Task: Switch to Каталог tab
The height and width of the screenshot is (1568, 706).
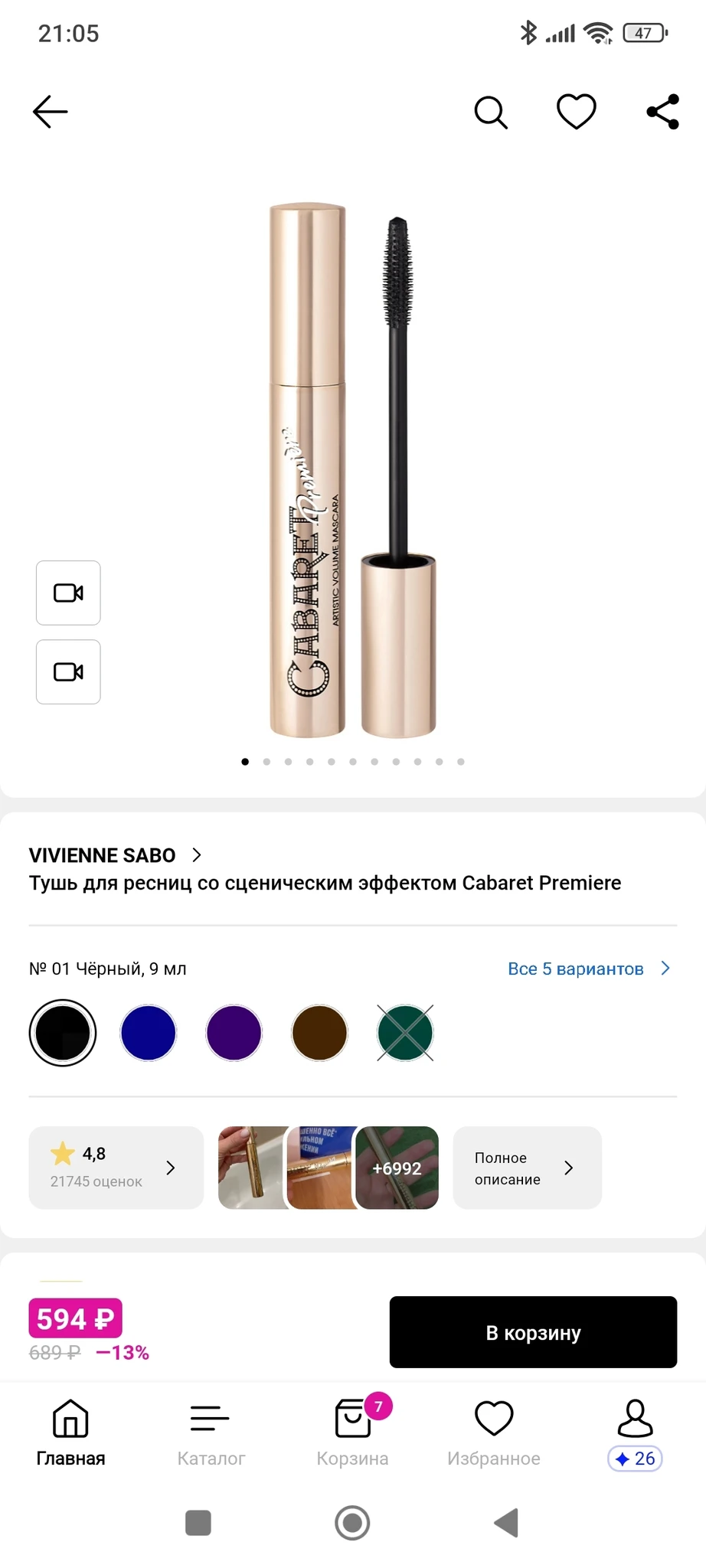Action: coord(211,1433)
